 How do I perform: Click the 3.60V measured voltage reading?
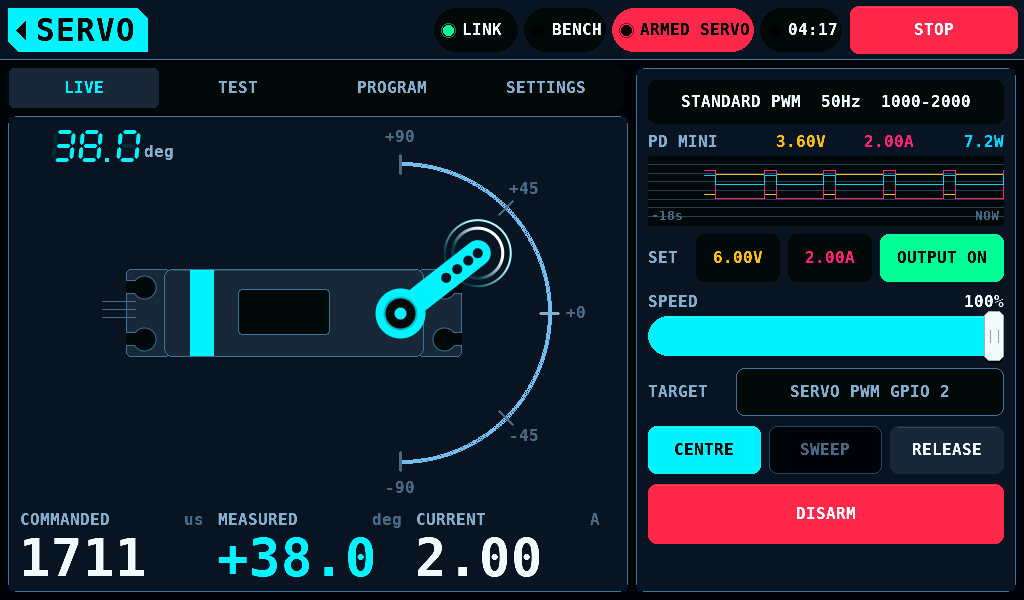800,142
